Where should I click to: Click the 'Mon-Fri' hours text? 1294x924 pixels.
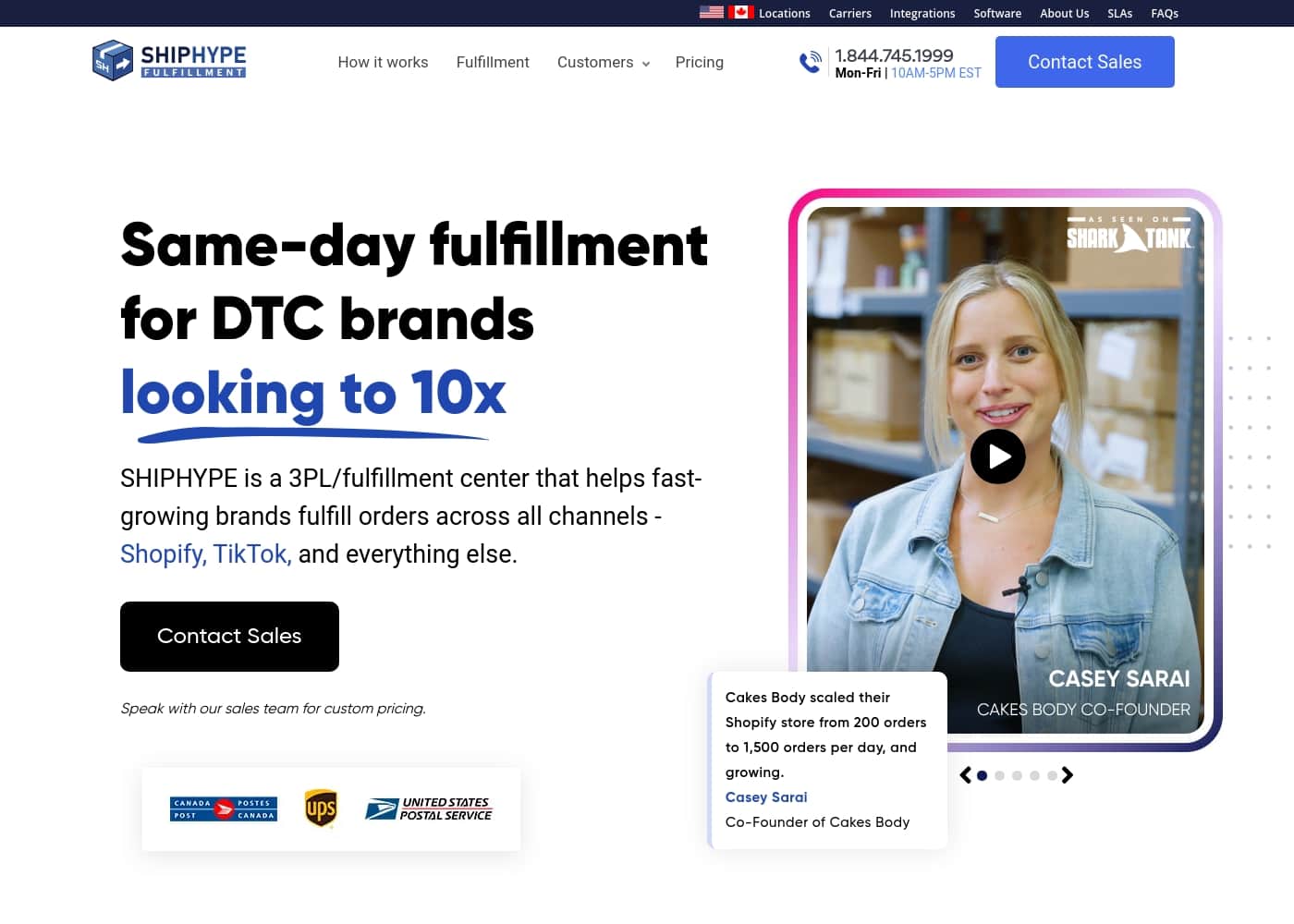pyautogui.click(x=858, y=73)
